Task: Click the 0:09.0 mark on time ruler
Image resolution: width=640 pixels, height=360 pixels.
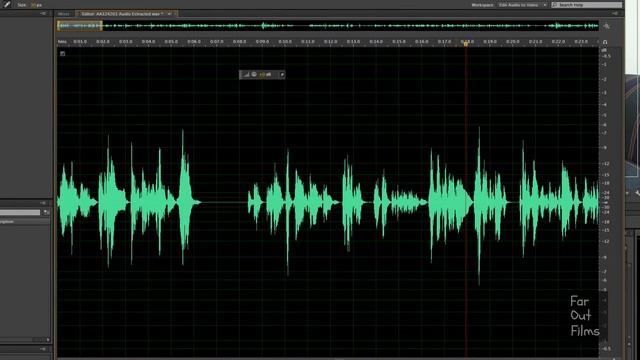Action: (262, 42)
